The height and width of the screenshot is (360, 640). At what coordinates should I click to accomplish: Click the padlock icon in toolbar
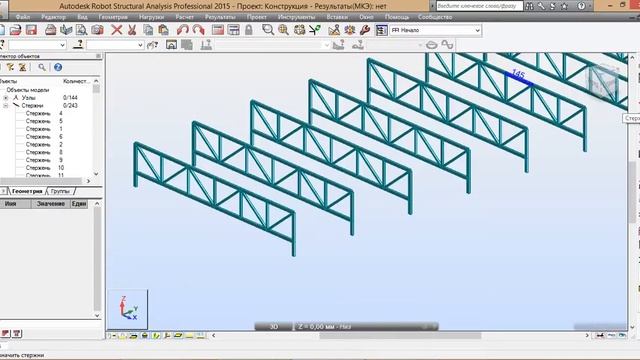(x=249, y=30)
